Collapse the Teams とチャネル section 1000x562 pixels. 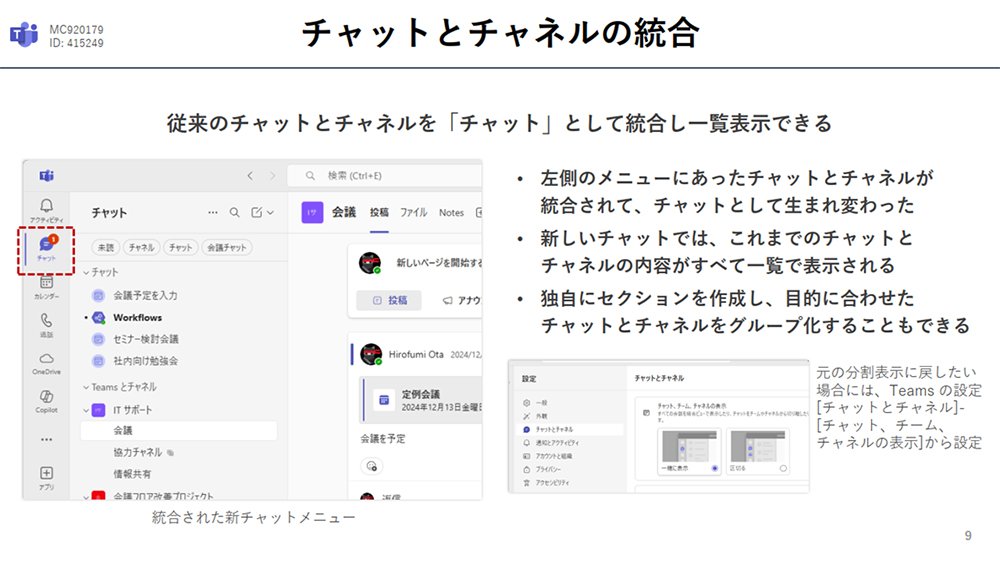[86, 387]
